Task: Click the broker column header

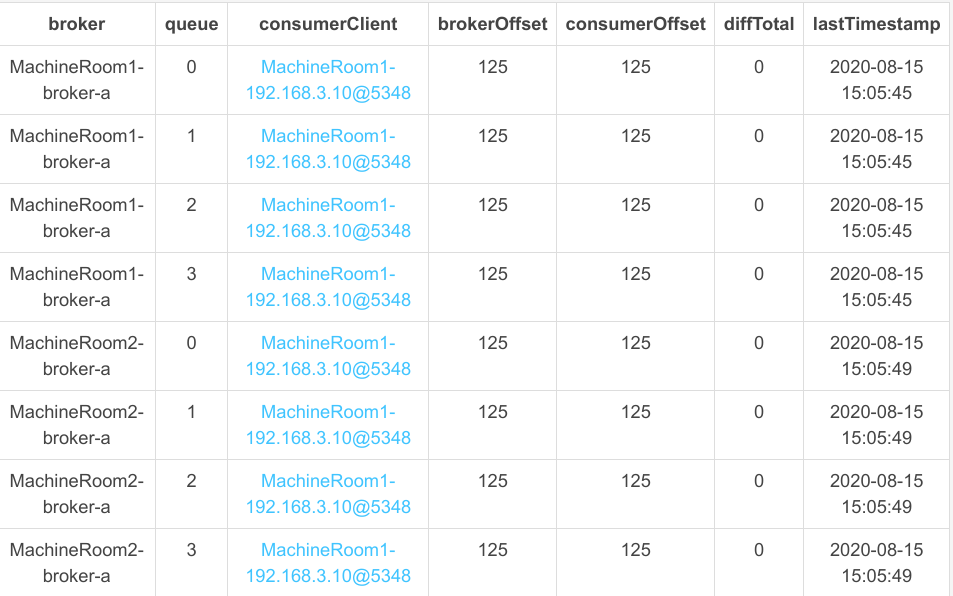Action: point(77,24)
